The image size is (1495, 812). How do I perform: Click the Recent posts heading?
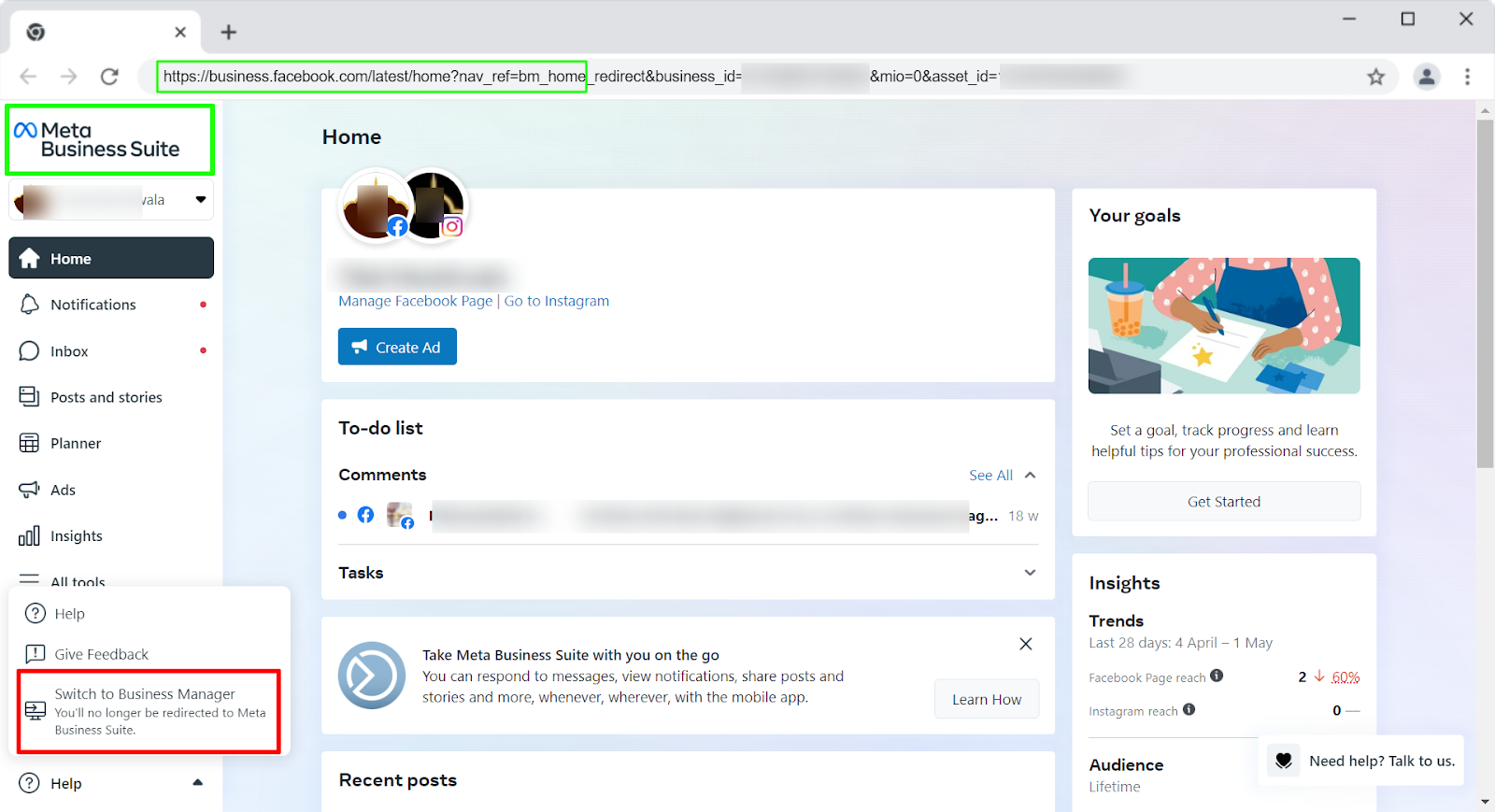[x=398, y=780]
